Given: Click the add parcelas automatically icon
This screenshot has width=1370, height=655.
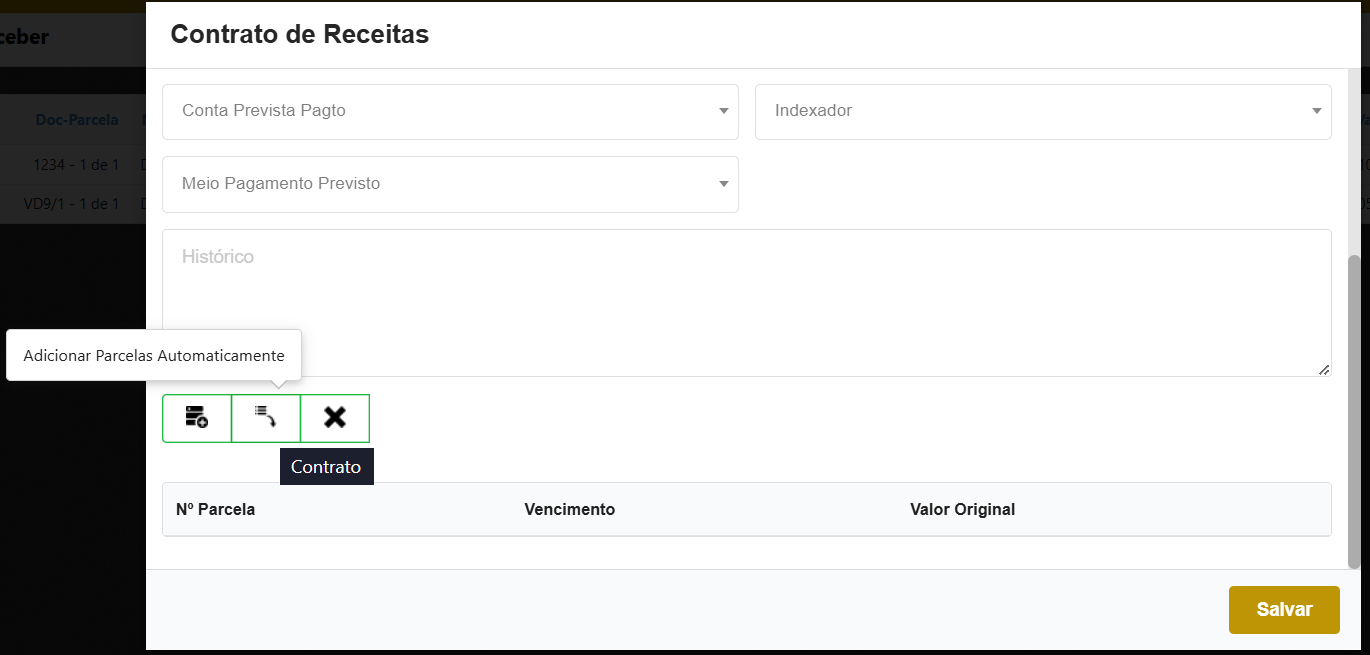Looking at the screenshot, I should point(266,418).
